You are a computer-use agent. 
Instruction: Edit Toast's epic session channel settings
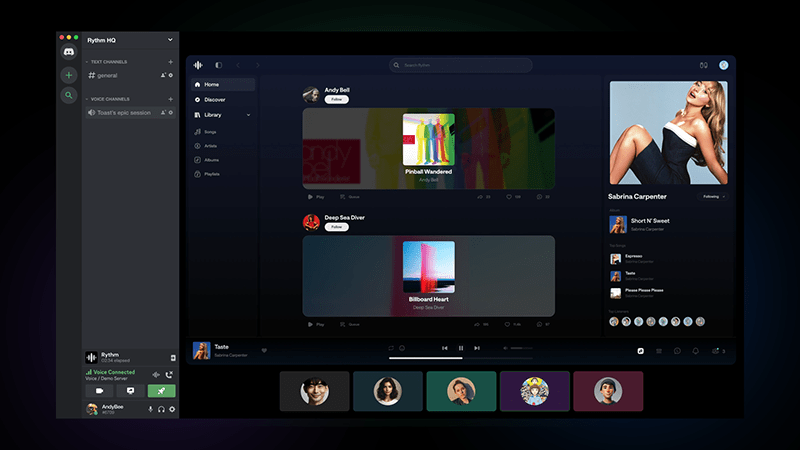click(171, 113)
